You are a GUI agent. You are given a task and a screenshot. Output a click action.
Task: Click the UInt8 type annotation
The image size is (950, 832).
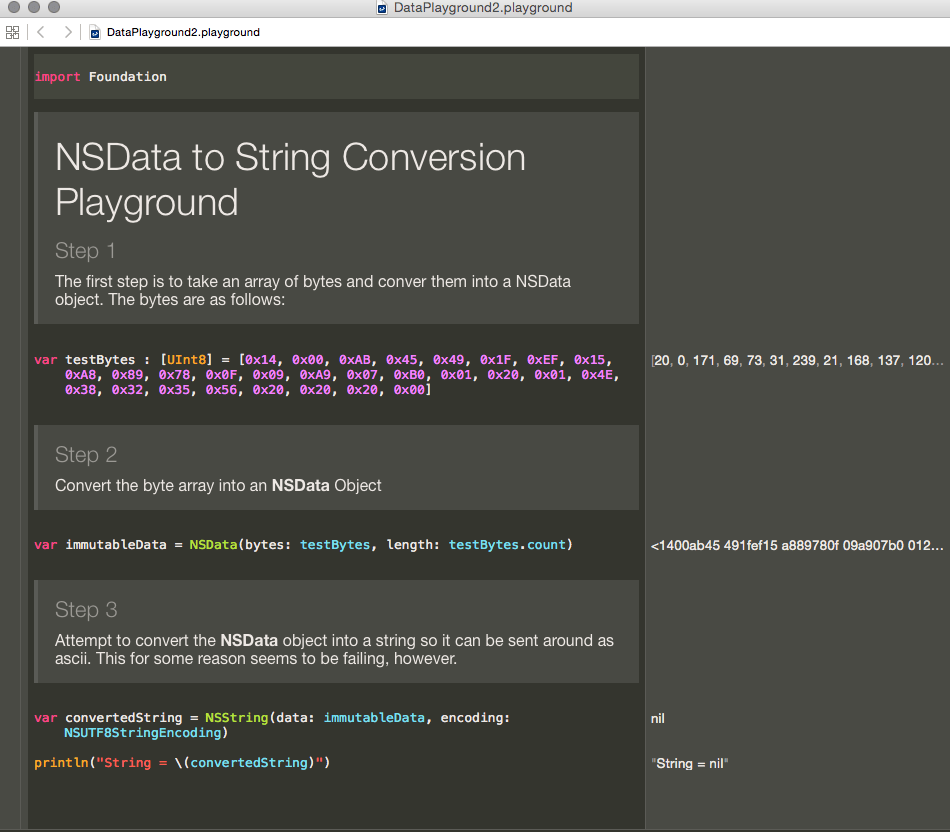click(x=186, y=360)
